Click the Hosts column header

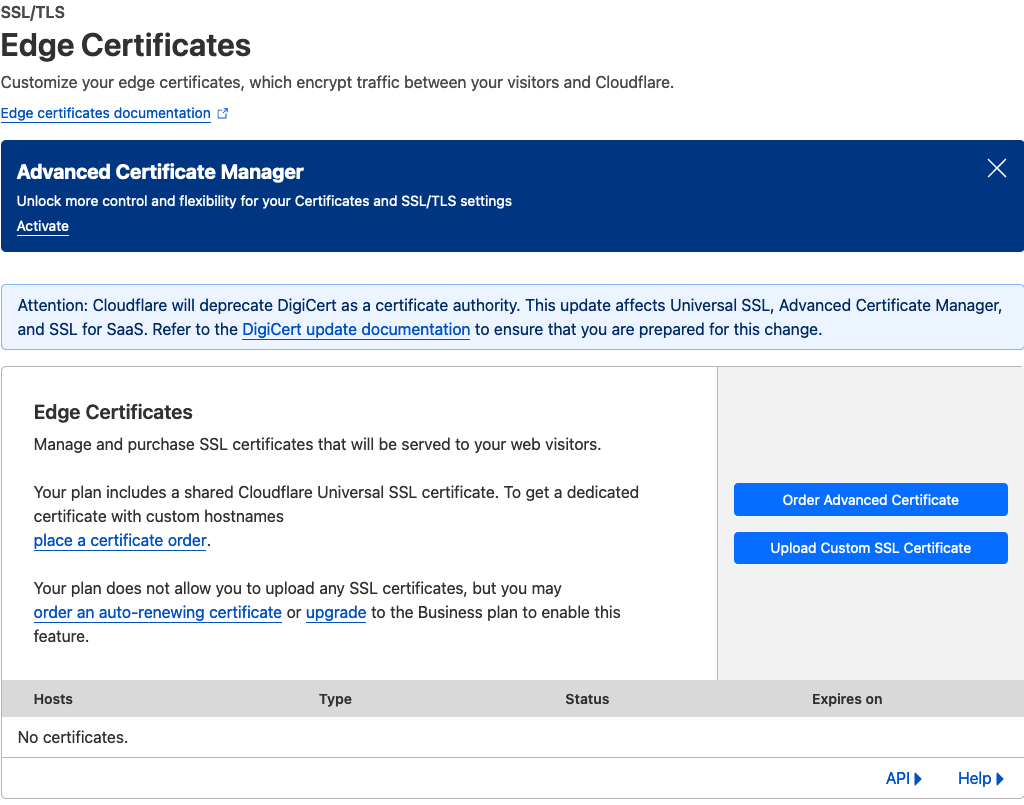(53, 699)
